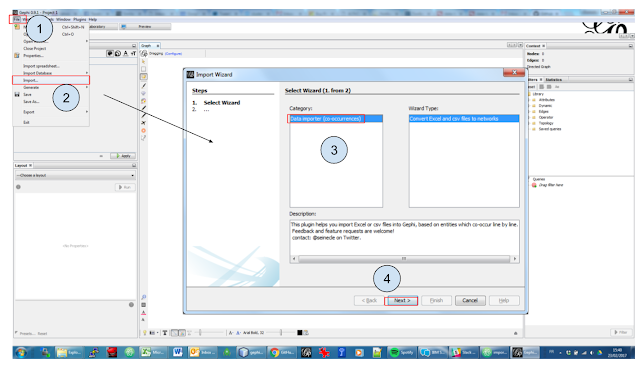
Task: Select the Context panel tab
Action: 536,46
